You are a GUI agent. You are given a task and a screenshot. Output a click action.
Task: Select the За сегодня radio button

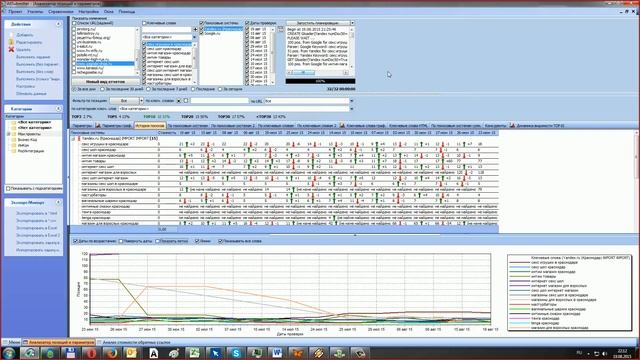coord(220,89)
